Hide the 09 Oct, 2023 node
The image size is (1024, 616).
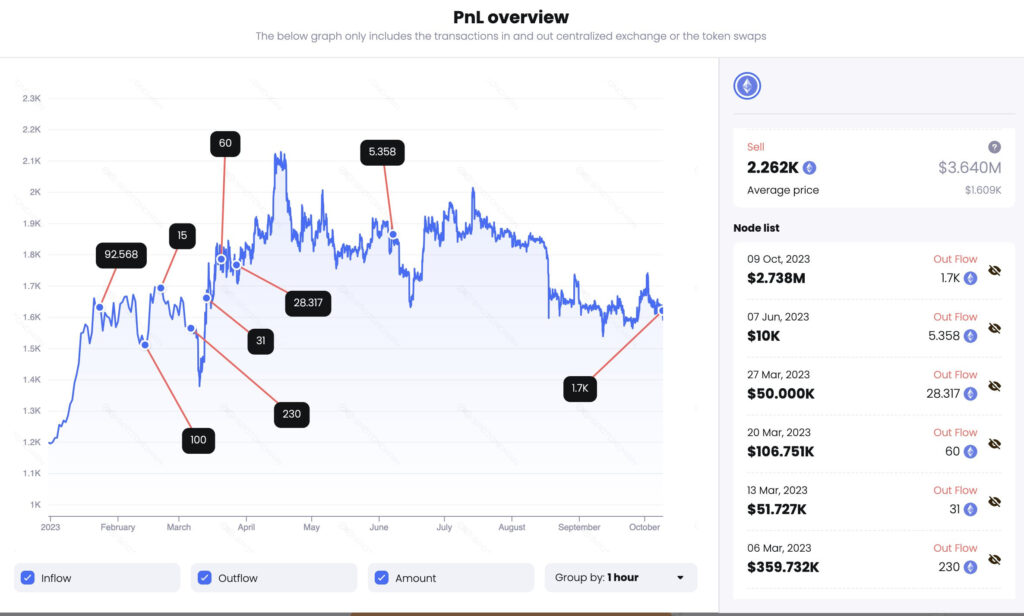(x=994, y=270)
